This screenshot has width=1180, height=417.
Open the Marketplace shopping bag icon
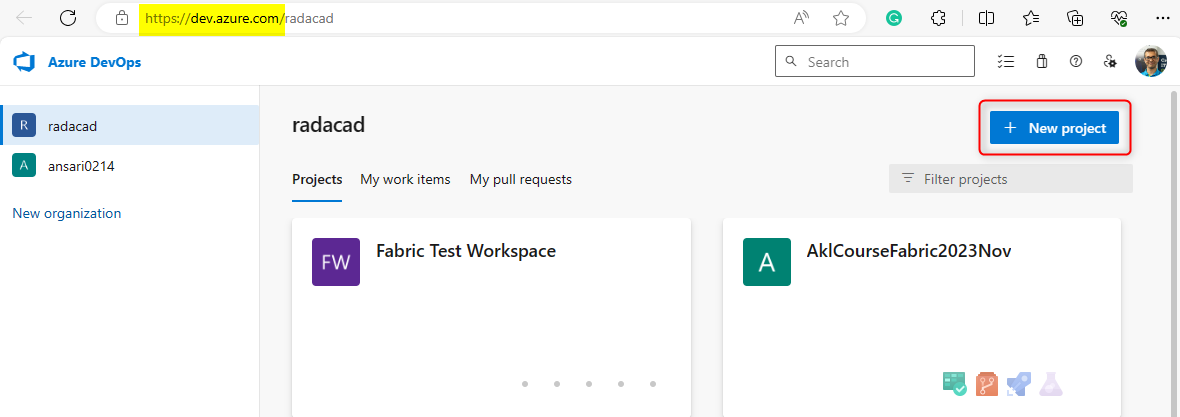(1041, 62)
